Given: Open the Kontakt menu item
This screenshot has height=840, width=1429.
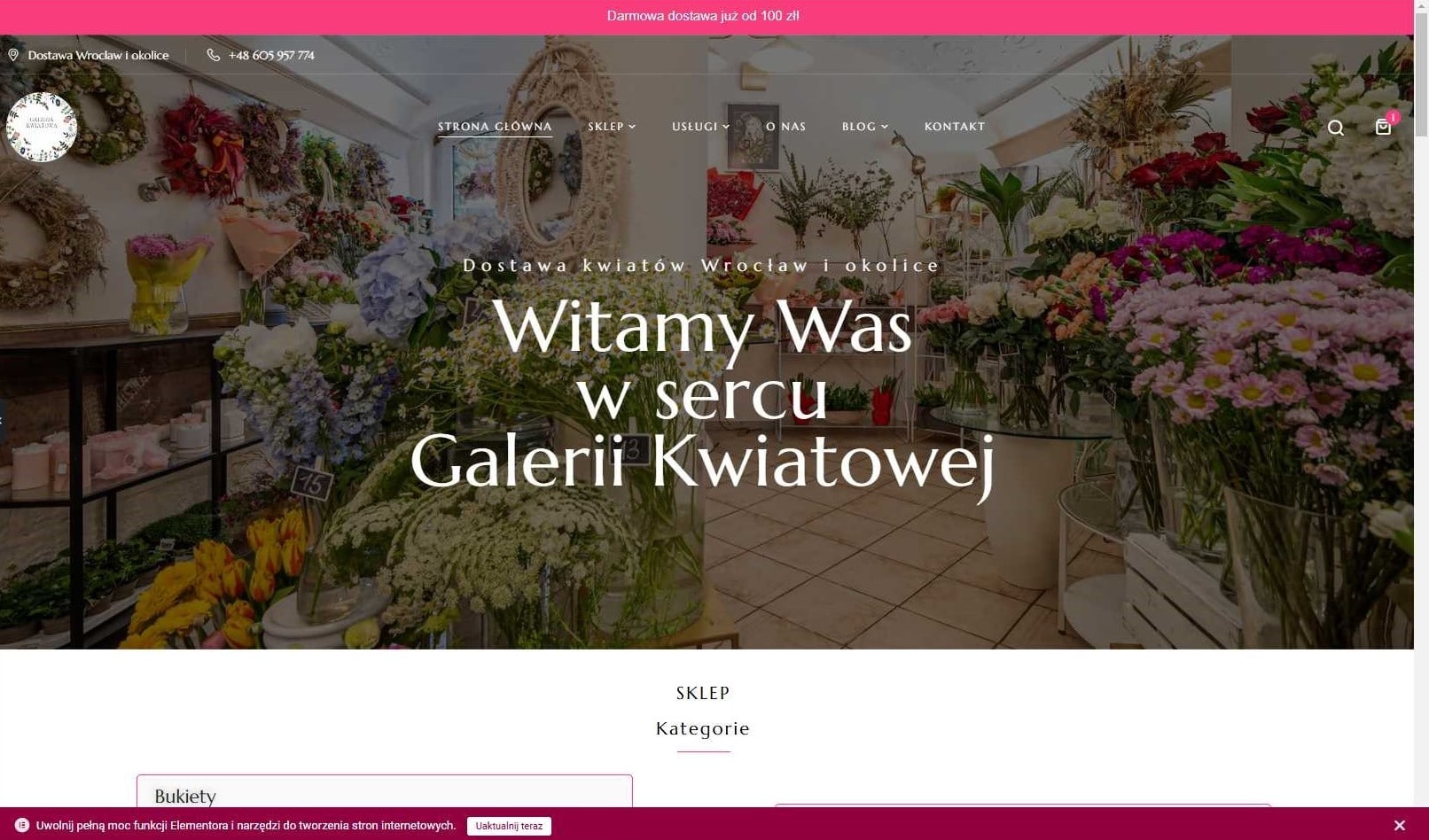Looking at the screenshot, I should point(955,127).
